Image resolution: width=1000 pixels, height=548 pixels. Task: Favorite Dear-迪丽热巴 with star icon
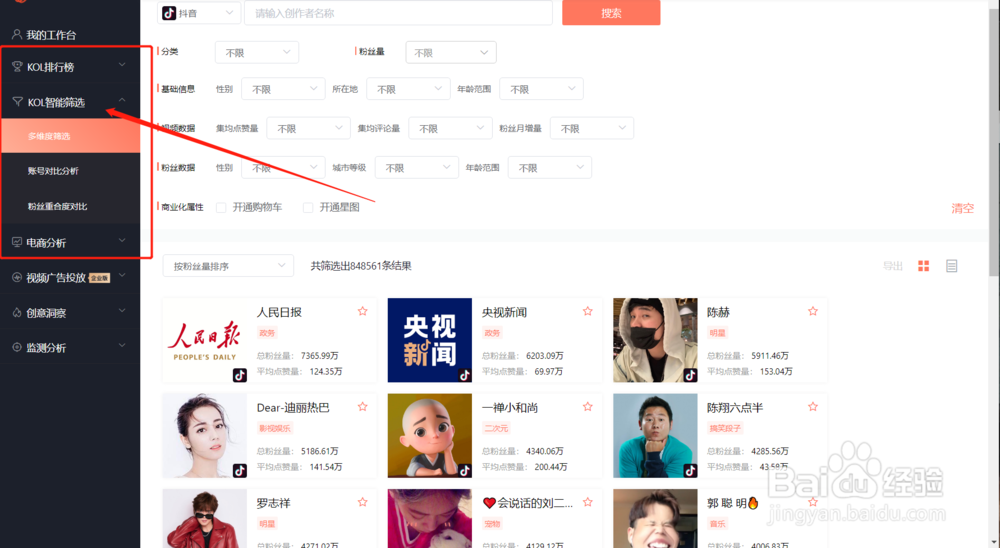[362, 406]
